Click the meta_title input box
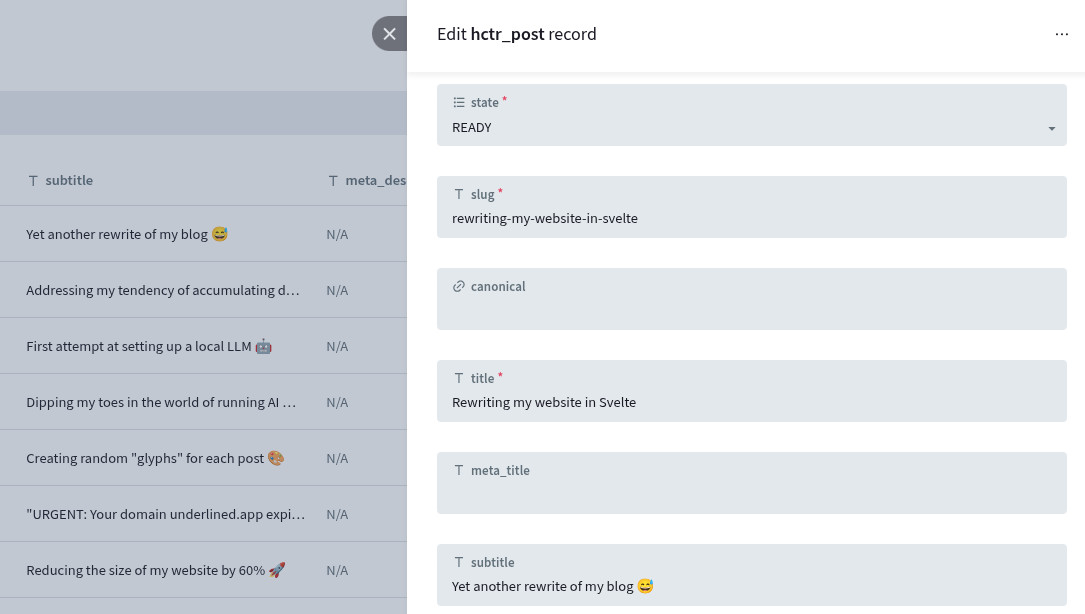This screenshot has height=614, width=1085. pyautogui.click(x=752, y=494)
